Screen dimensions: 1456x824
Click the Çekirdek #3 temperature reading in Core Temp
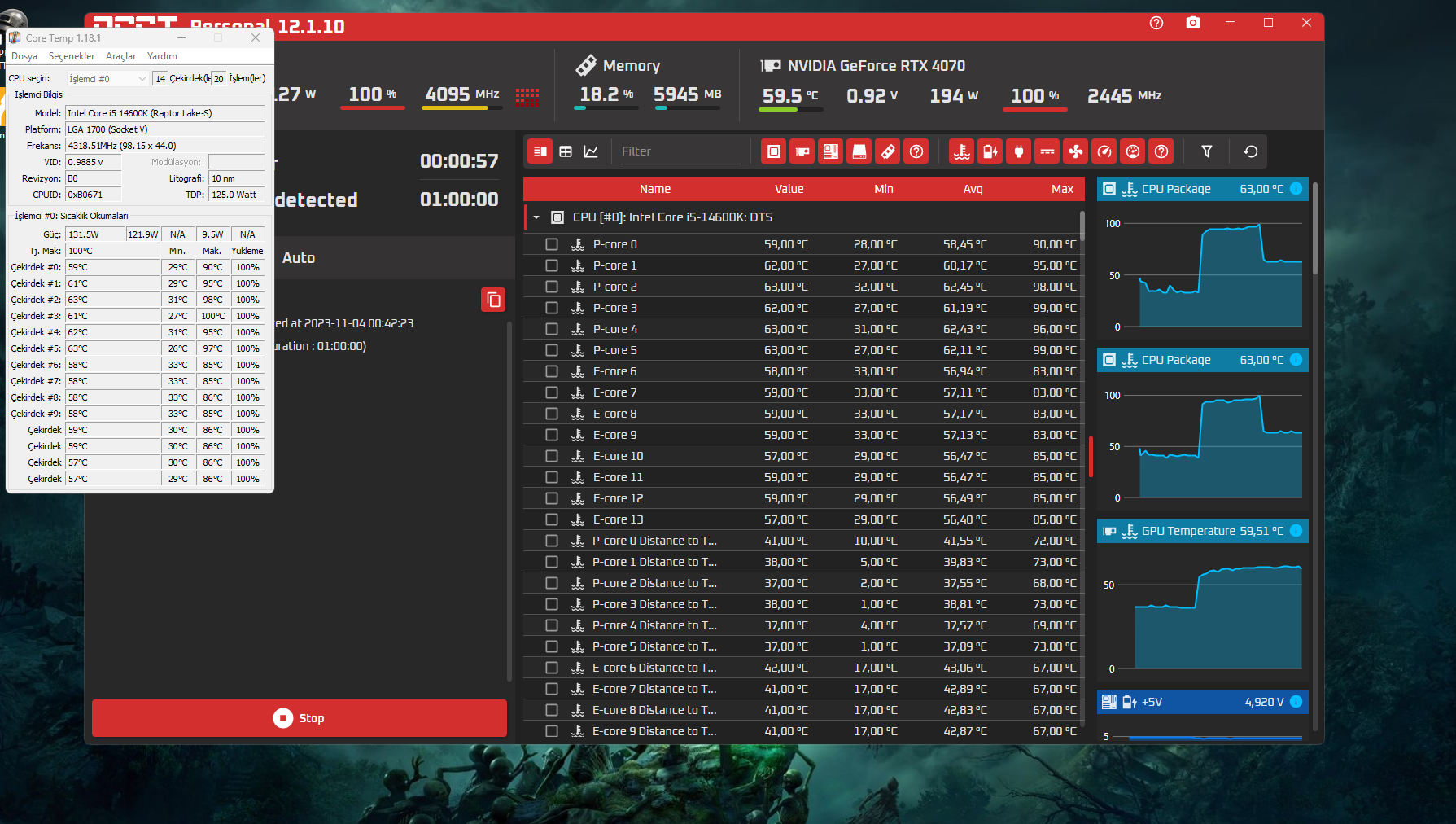(x=113, y=316)
